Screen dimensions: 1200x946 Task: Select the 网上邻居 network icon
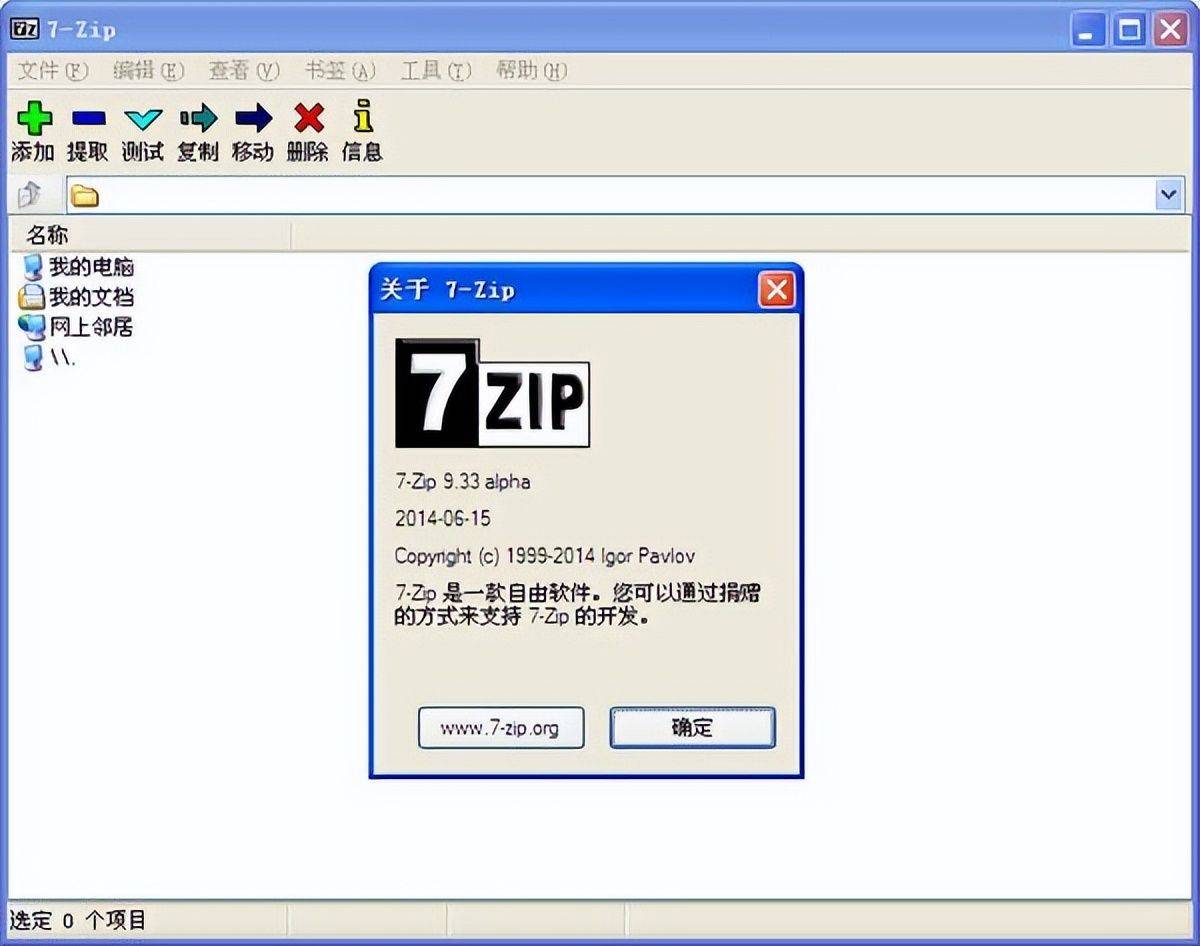(33, 327)
